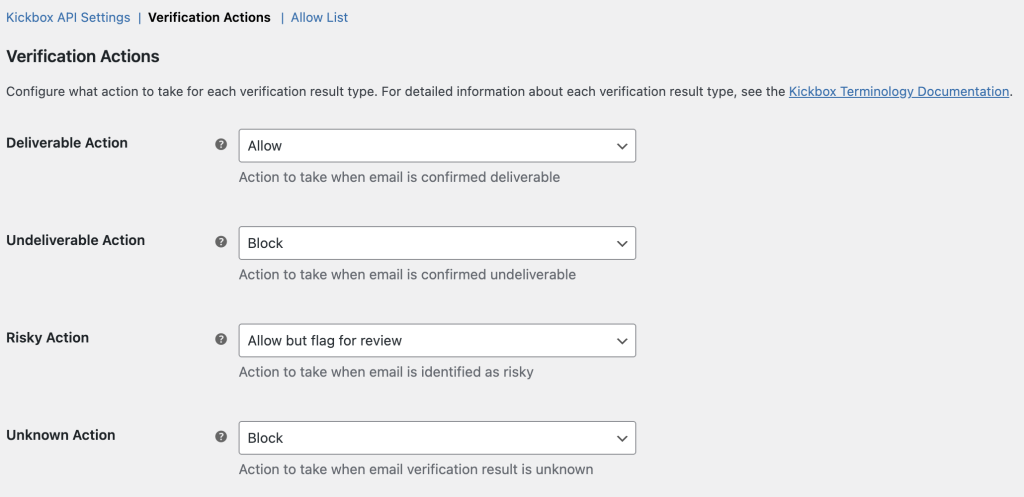Switch to the Kickbox API Settings tab
1024x497 pixels.
click(x=68, y=17)
